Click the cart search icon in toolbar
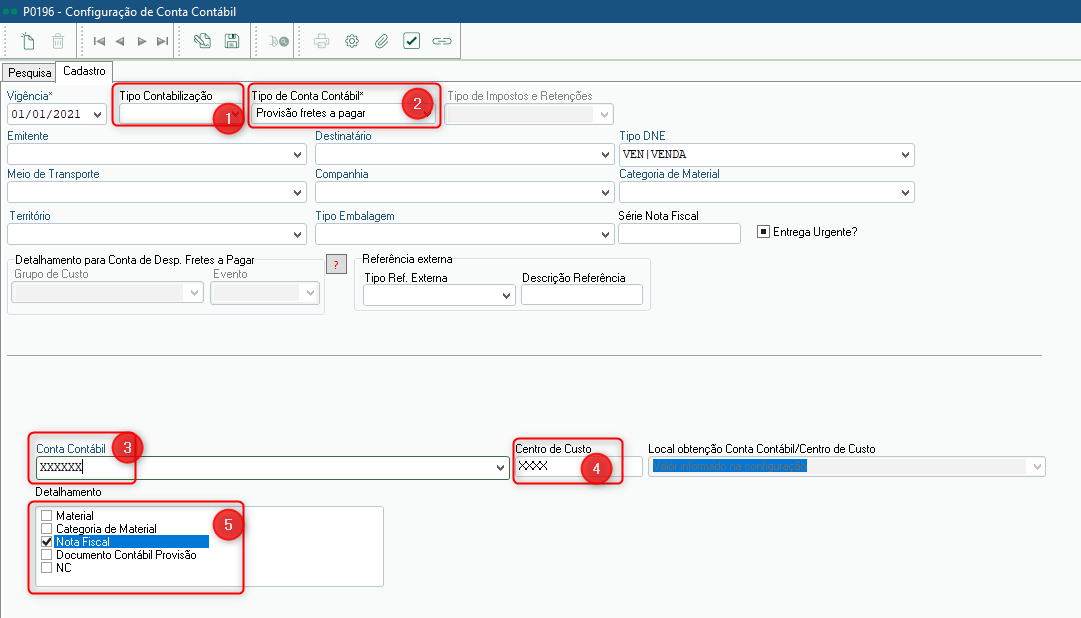The image size is (1081, 618). point(279,41)
